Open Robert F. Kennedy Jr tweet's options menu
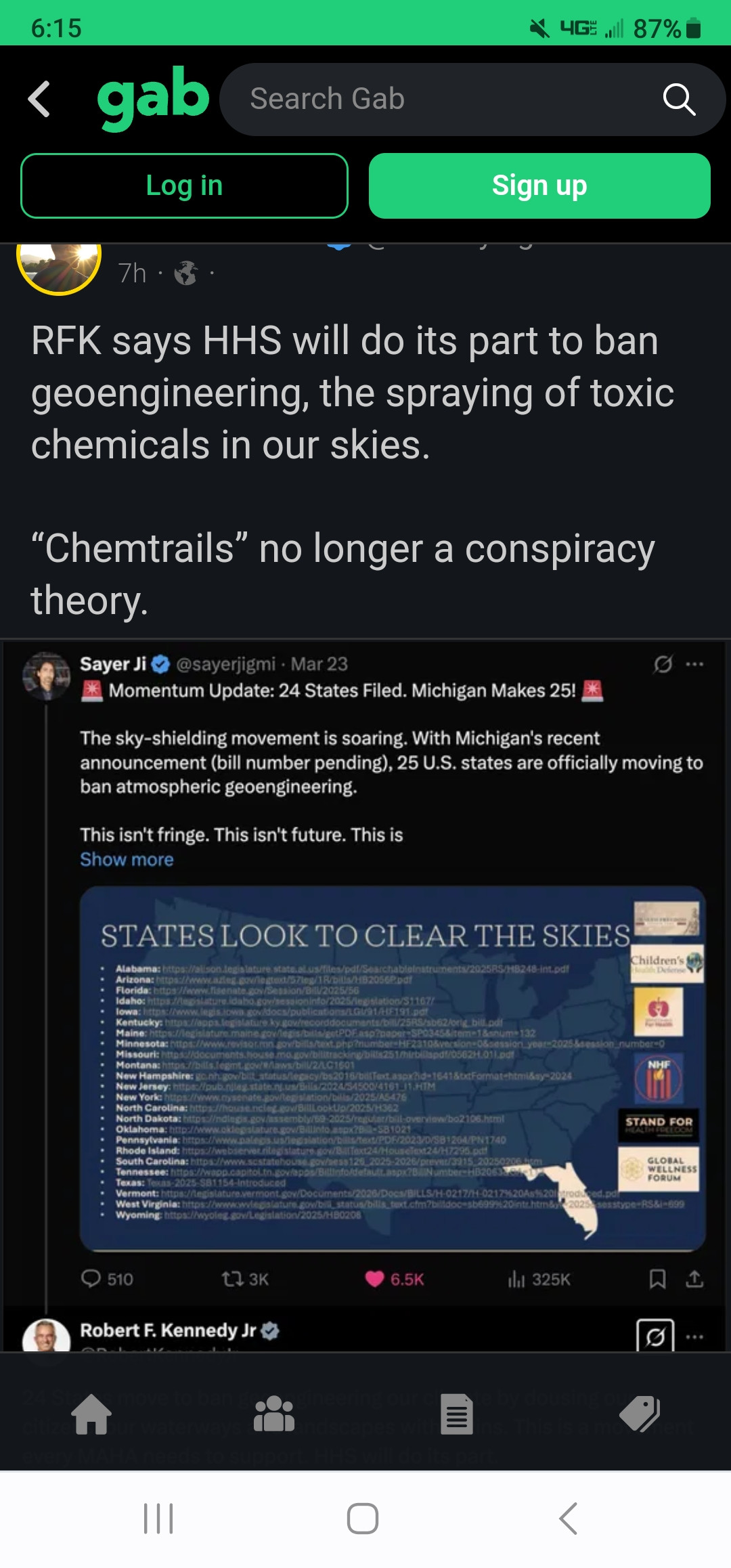The height and width of the screenshot is (1568, 731). point(694,1336)
